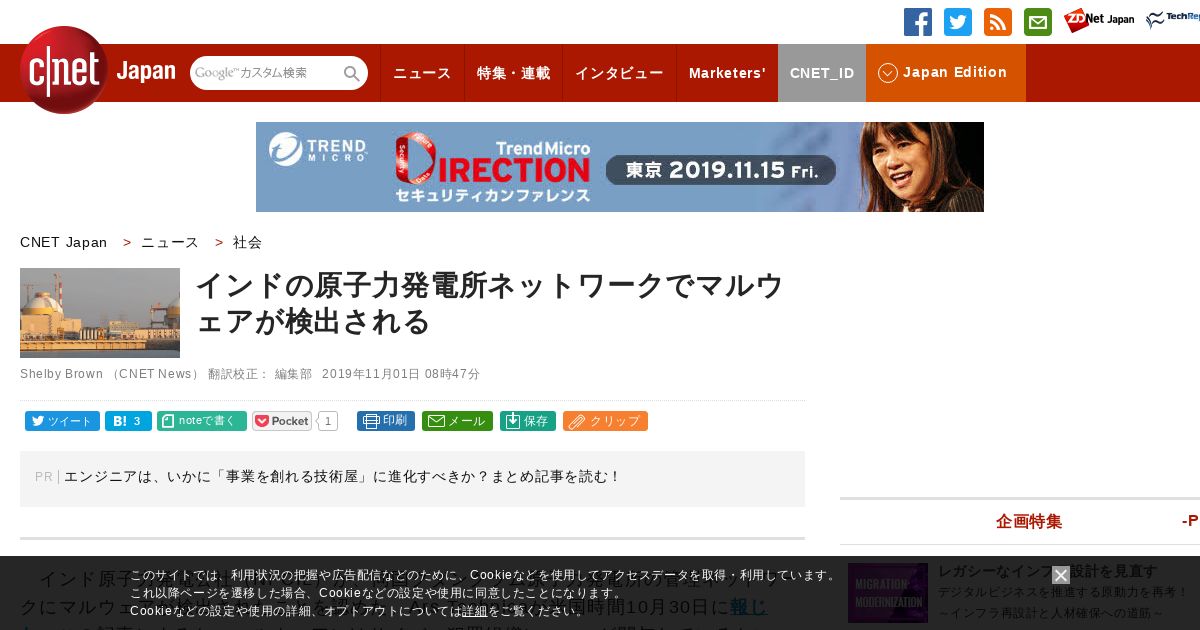Click the 保存 save button
This screenshot has height=630, width=1200.
click(528, 421)
